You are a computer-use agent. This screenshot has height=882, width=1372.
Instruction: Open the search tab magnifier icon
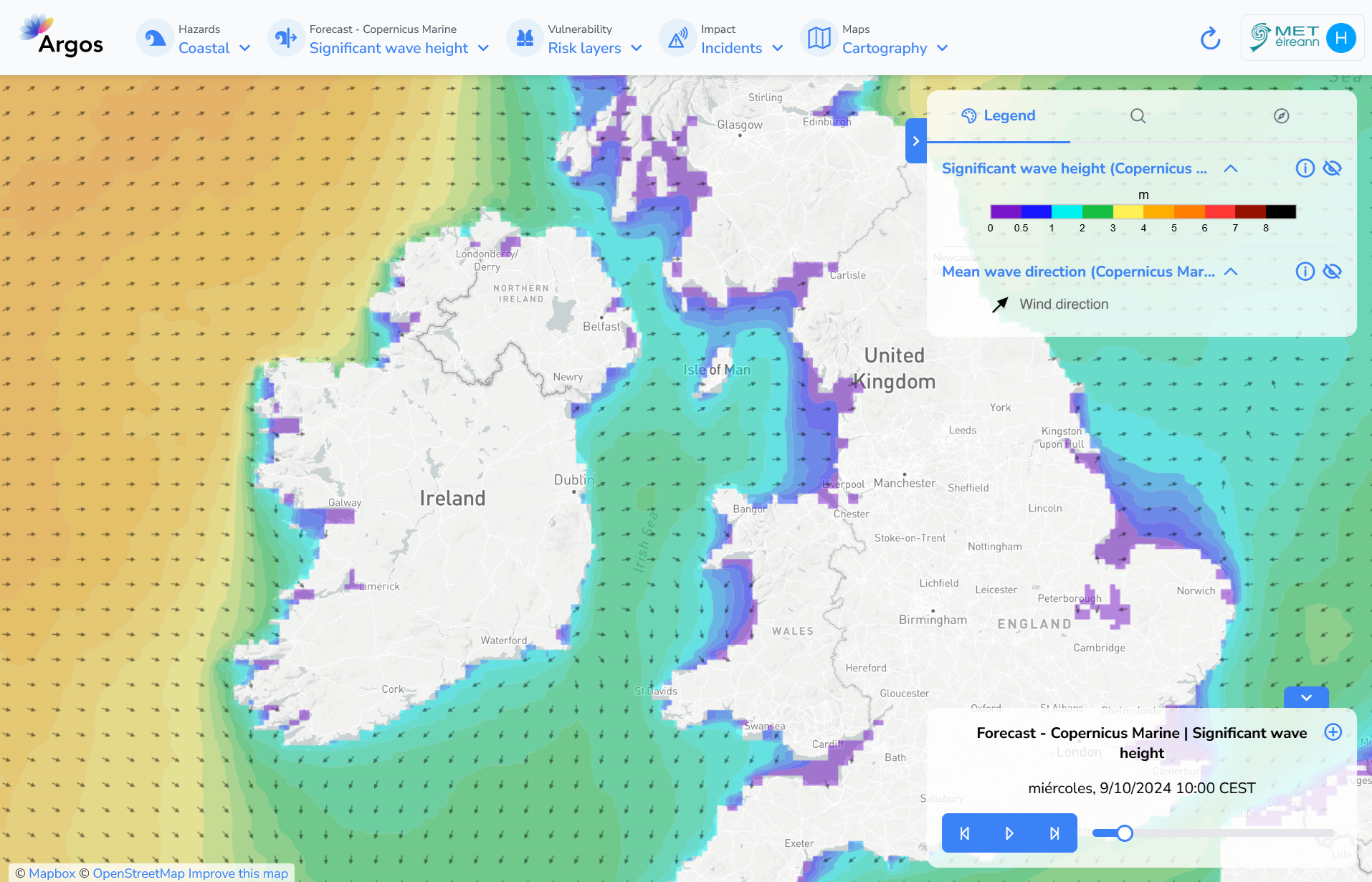1138,116
